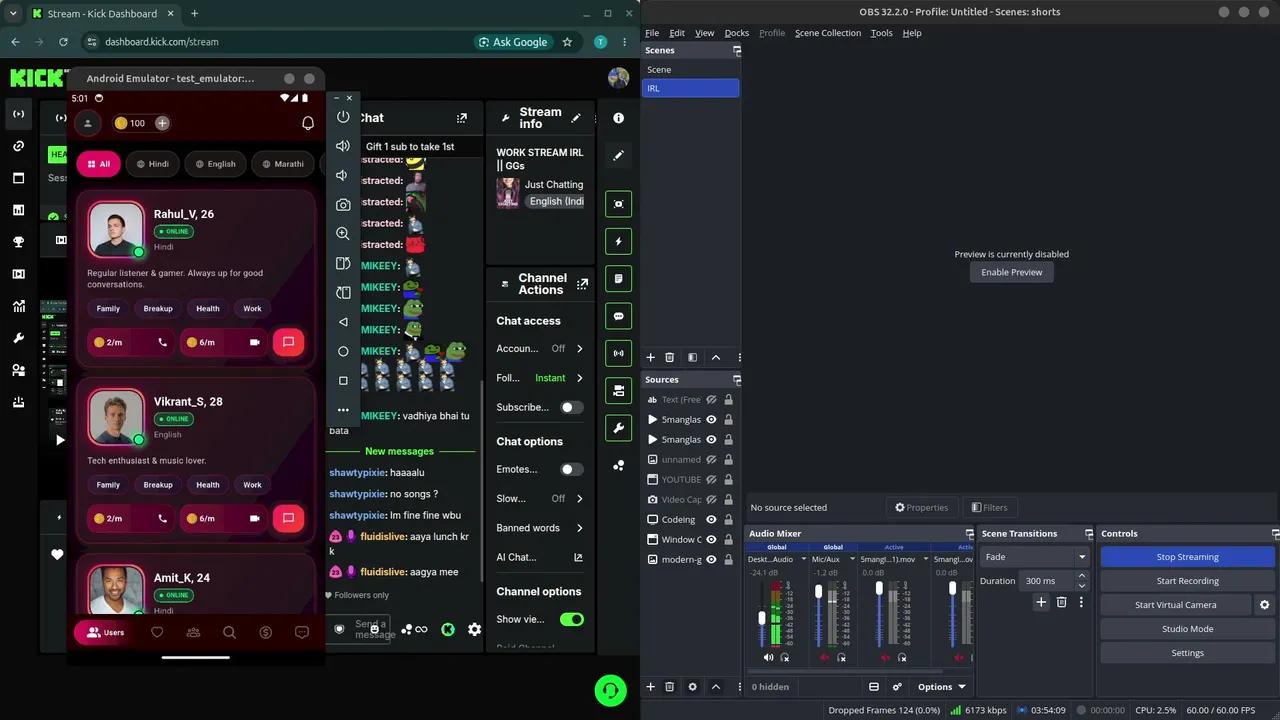Open the OBS Tools menu
The width and height of the screenshot is (1280, 720).
tap(881, 33)
